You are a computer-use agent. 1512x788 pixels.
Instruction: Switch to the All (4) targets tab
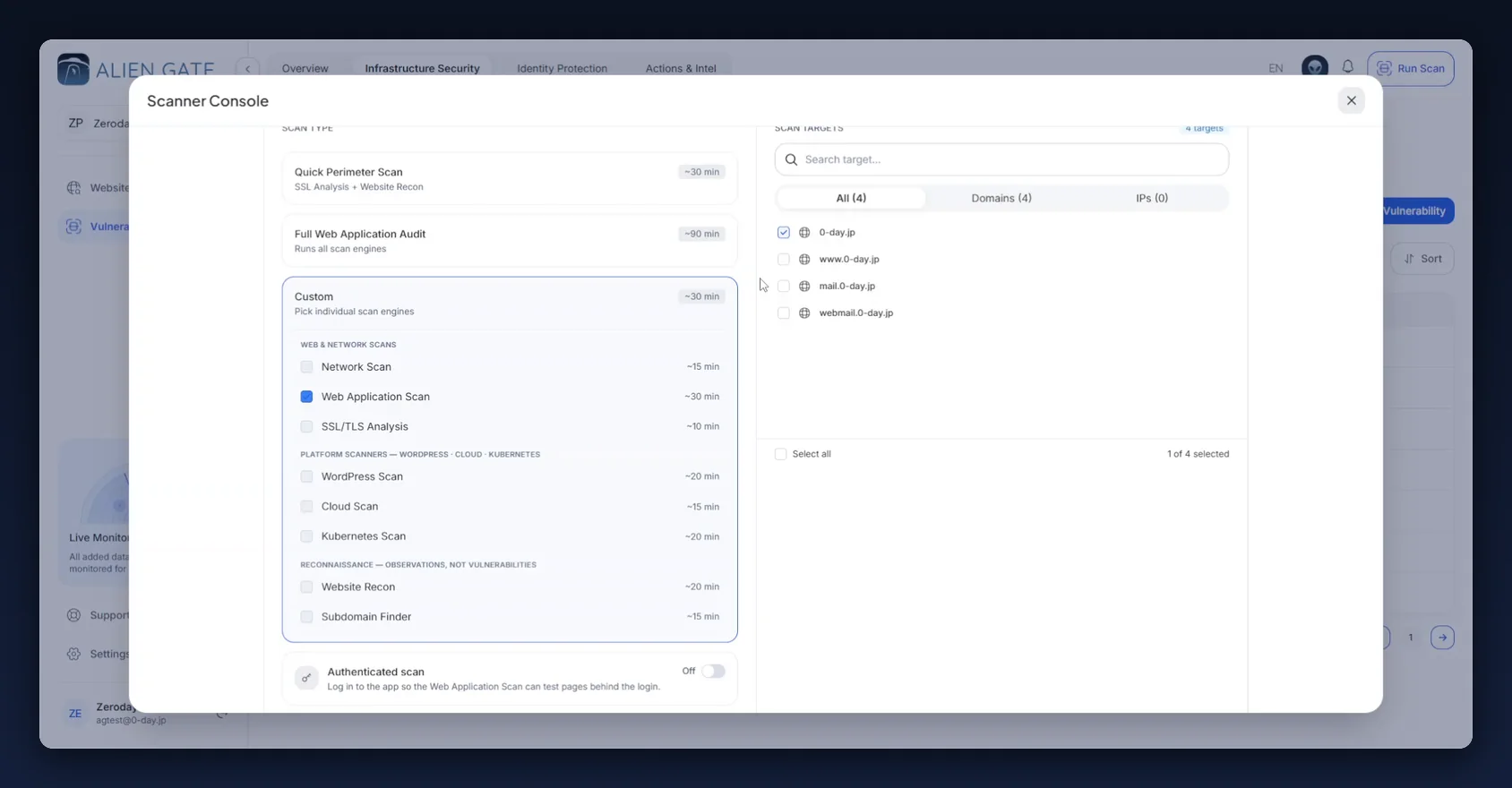851,198
